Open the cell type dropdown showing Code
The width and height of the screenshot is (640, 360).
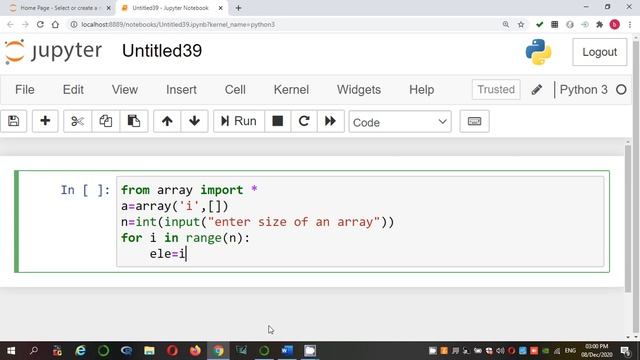point(400,122)
